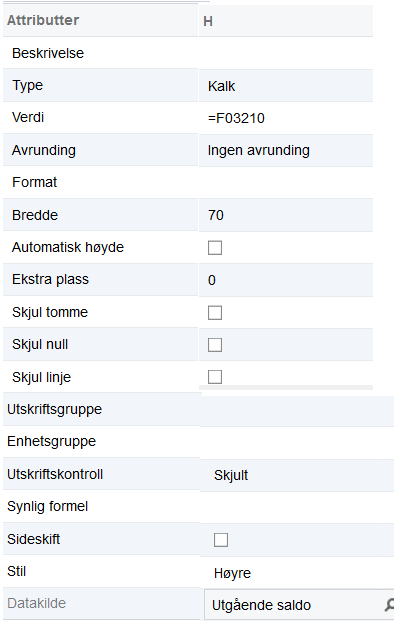Select the Enhetsgruppe value cell
This screenshot has height=621, width=402.
click(297, 442)
